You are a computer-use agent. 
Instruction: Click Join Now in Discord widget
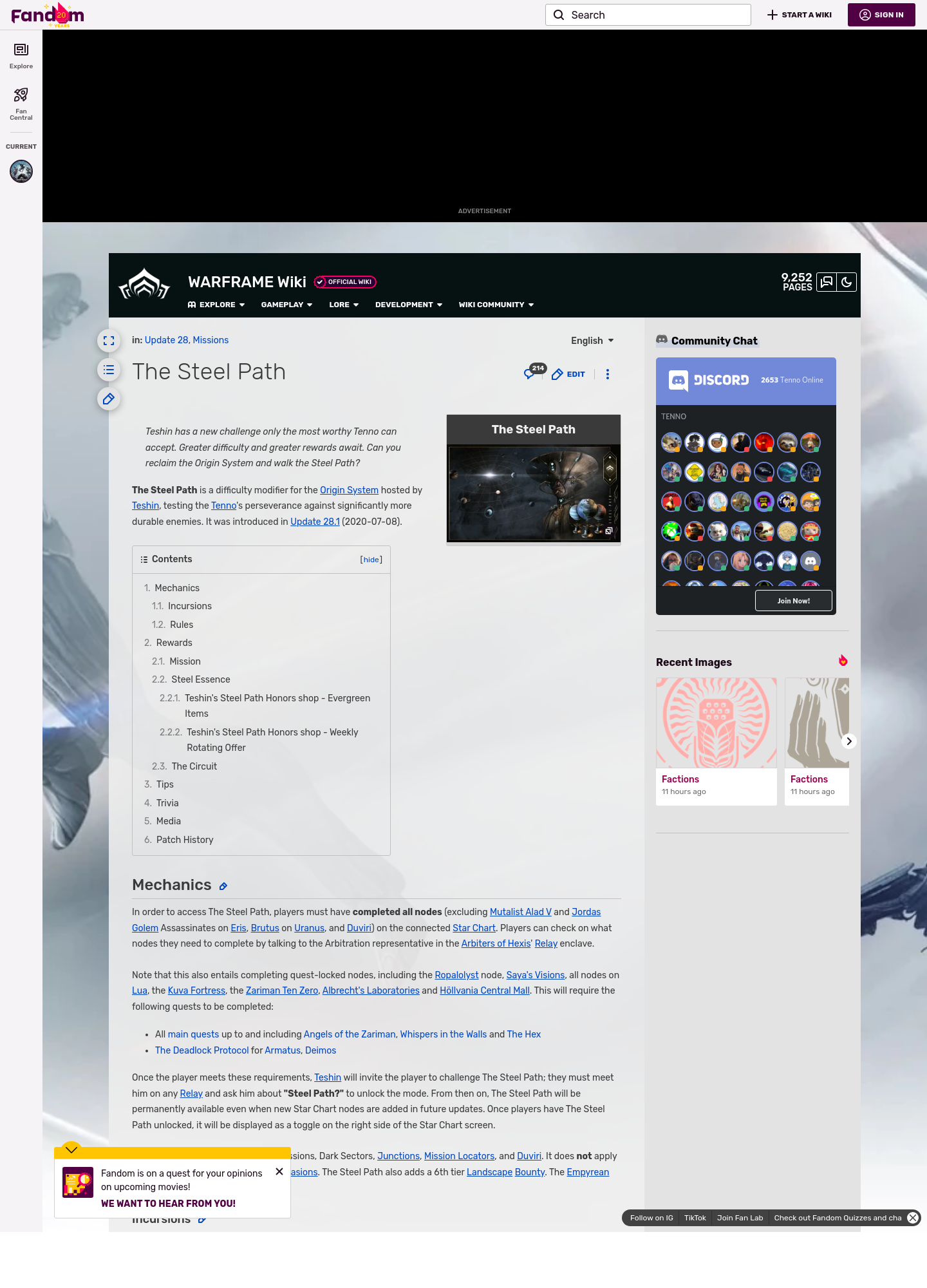point(794,601)
